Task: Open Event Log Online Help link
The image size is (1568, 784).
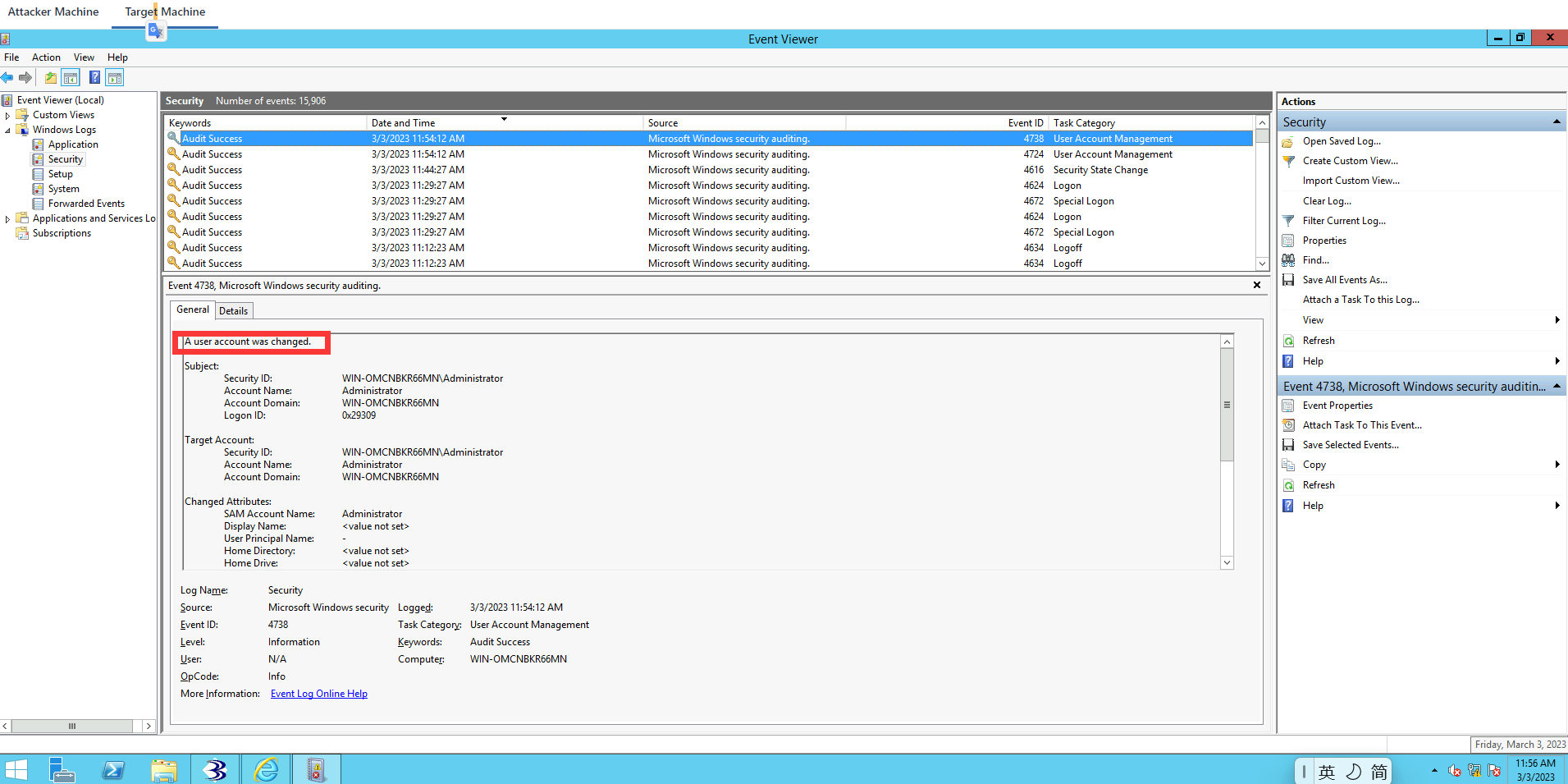Action: click(x=319, y=694)
